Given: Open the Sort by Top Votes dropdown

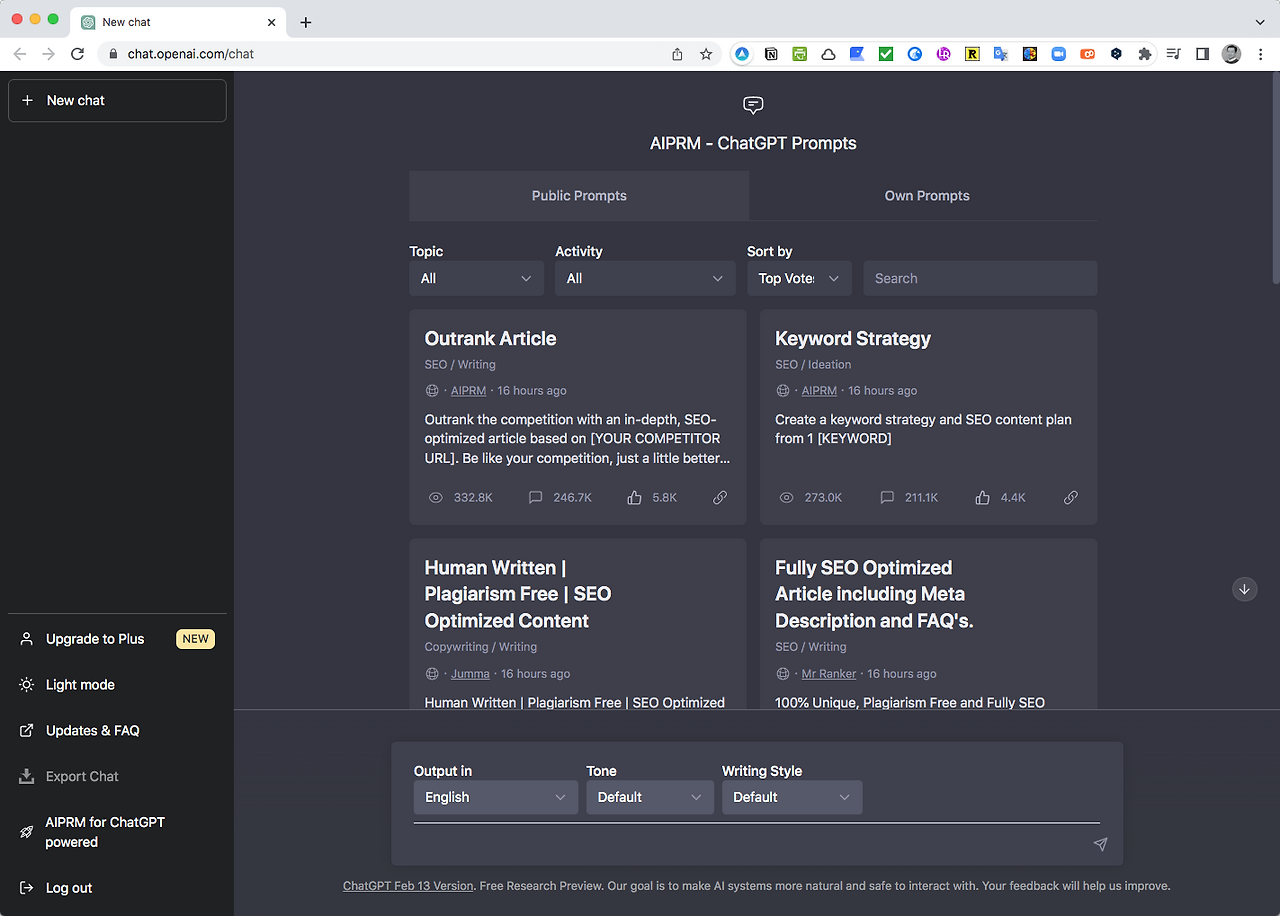Looking at the screenshot, I should click(x=799, y=278).
